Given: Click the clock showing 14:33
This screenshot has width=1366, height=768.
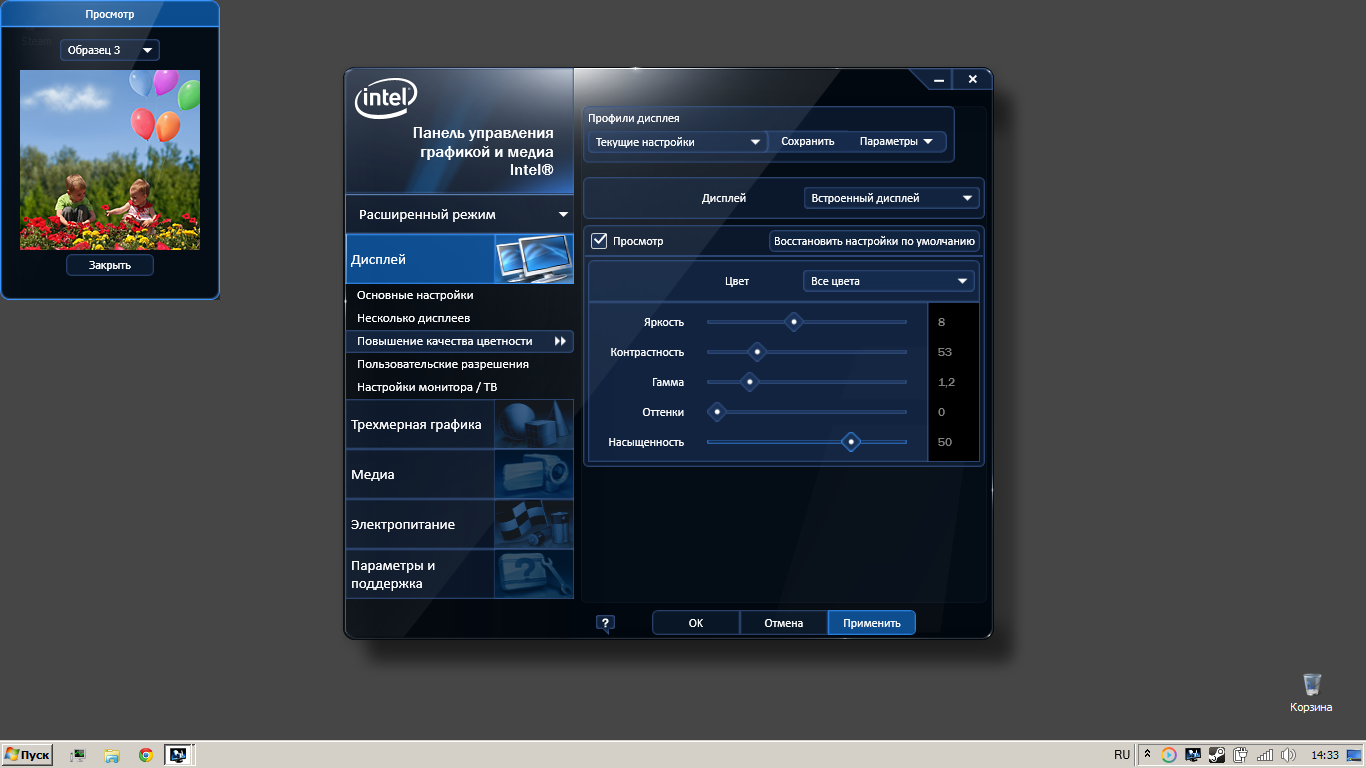Looking at the screenshot, I should (1325, 755).
